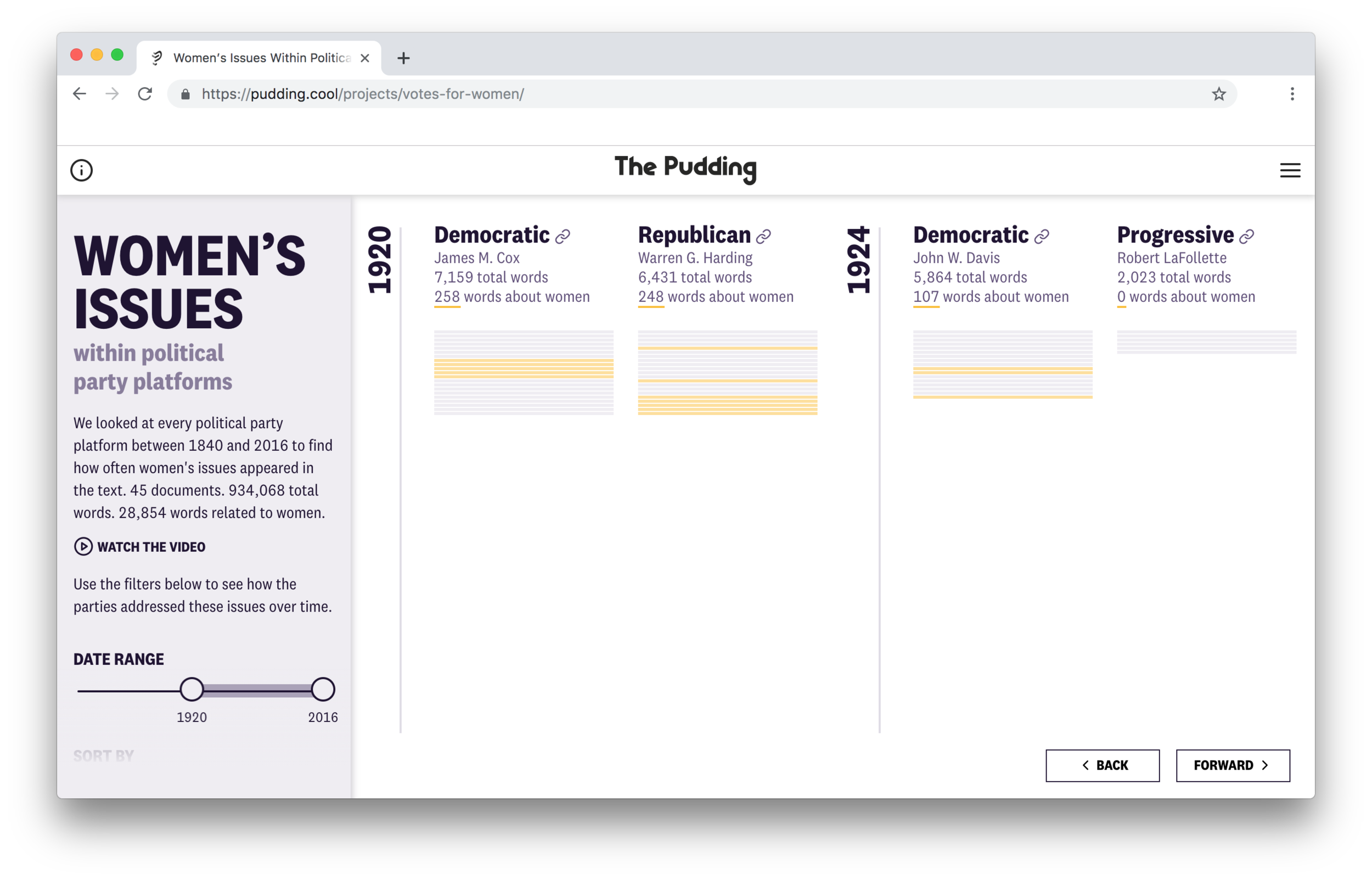This screenshot has width=1372, height=880.
Task: Open Chrome three-dot menu
Action: (x=1292, y=94)
